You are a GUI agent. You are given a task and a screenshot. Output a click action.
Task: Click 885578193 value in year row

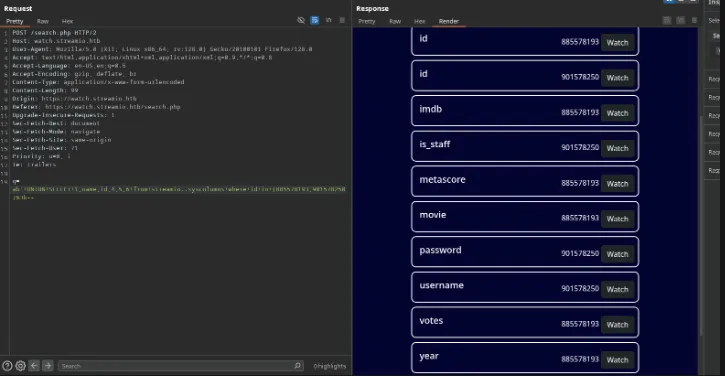(x=580, y=359)
